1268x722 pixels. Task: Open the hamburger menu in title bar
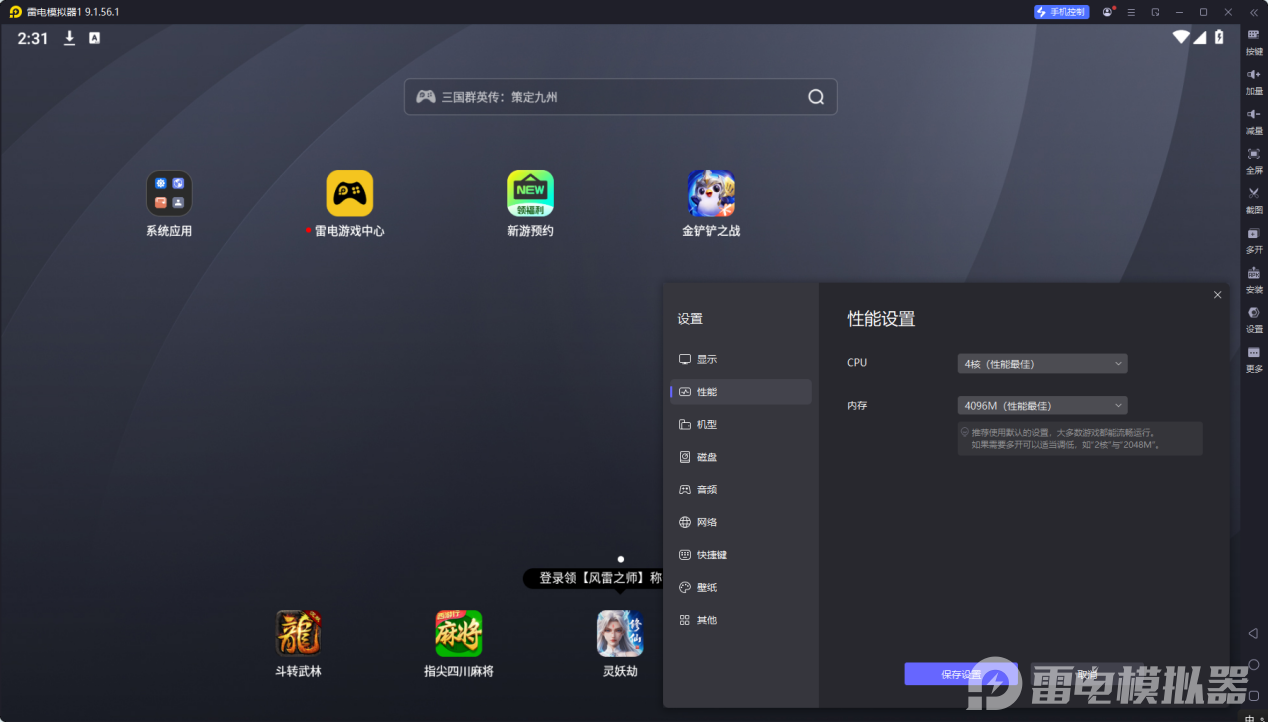tap(1131, 12)
